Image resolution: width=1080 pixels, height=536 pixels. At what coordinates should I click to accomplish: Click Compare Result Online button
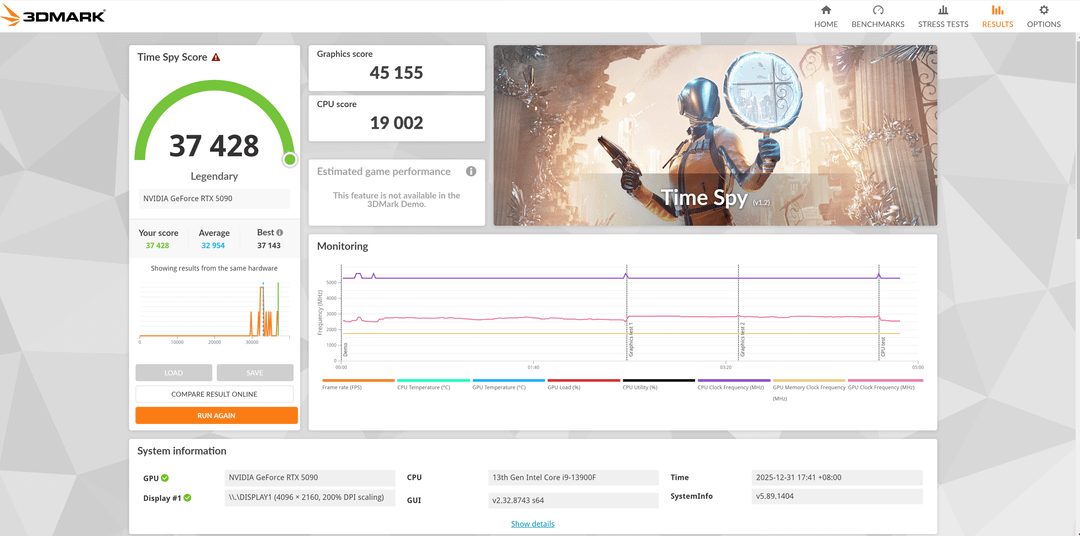click(214, 394)
